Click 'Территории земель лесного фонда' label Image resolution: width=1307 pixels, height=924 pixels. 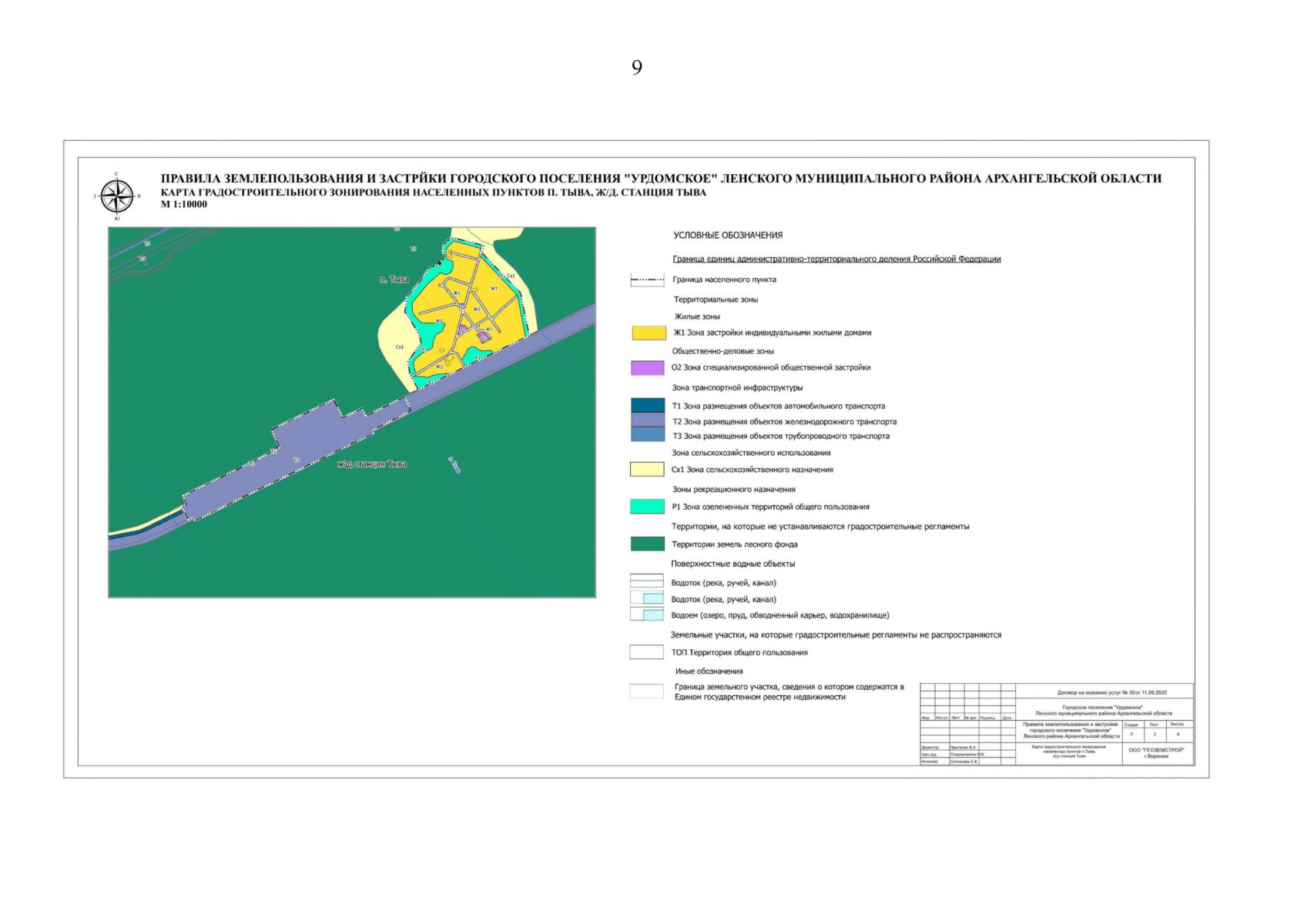click(x=735, y=544)
